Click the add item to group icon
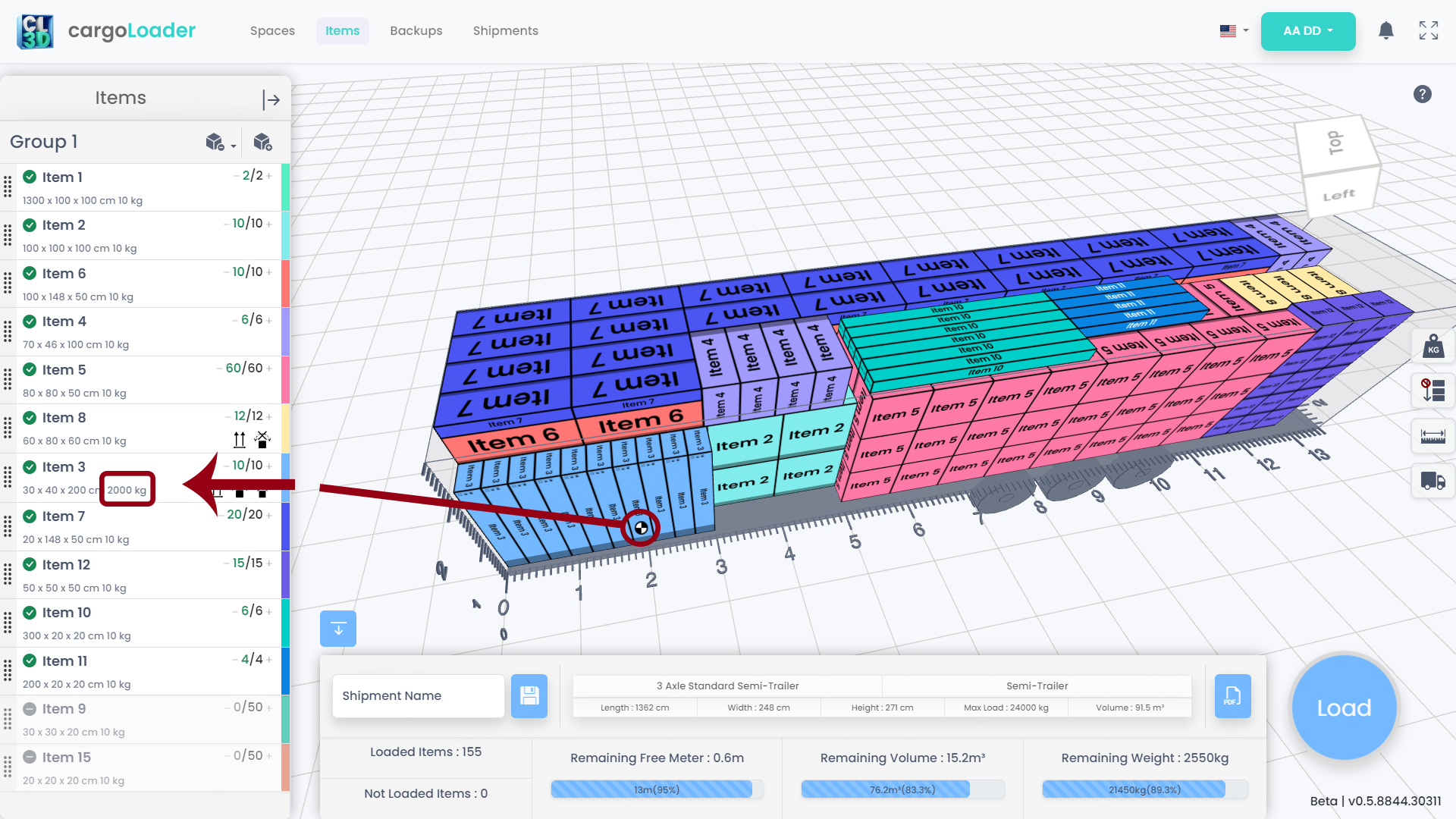Viewport: 1456px width, 819px height. 263,141
